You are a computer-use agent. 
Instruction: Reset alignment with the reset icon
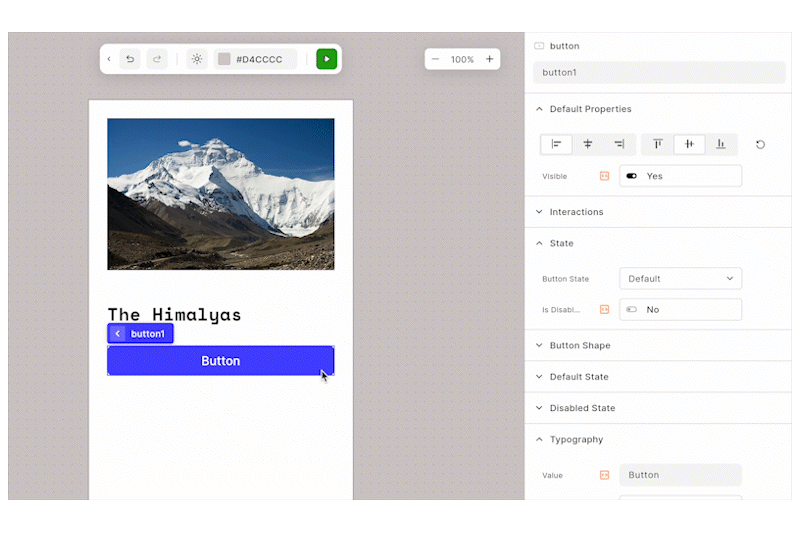coord(760,145)
